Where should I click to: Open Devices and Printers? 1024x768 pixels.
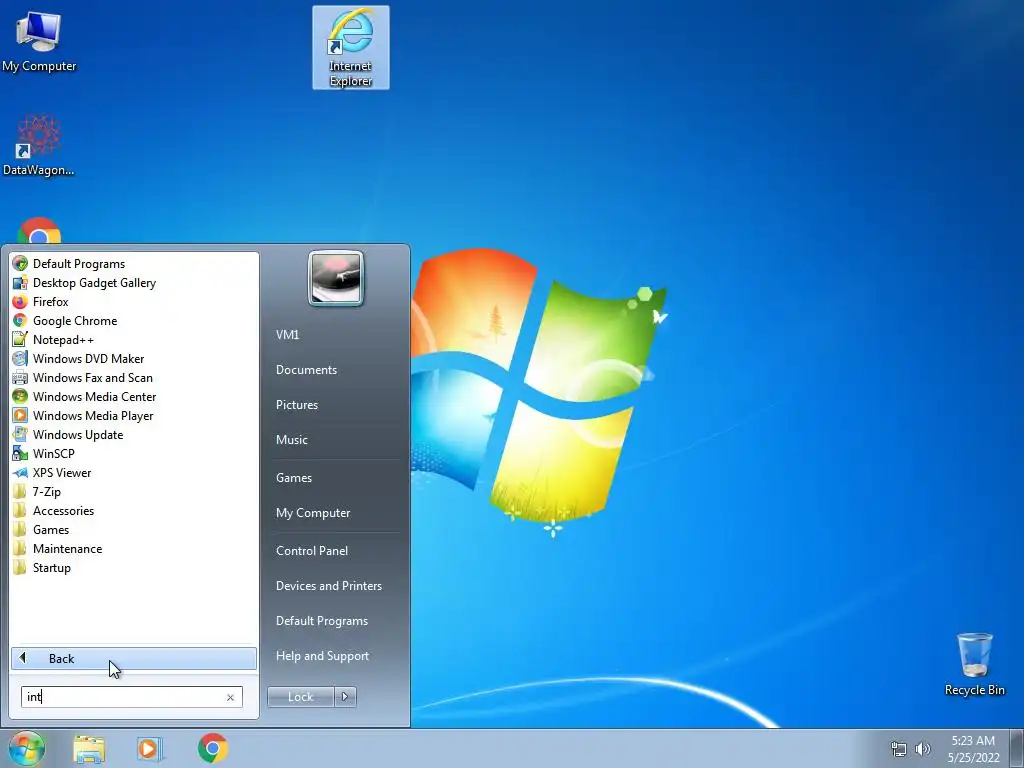point(335,586)
